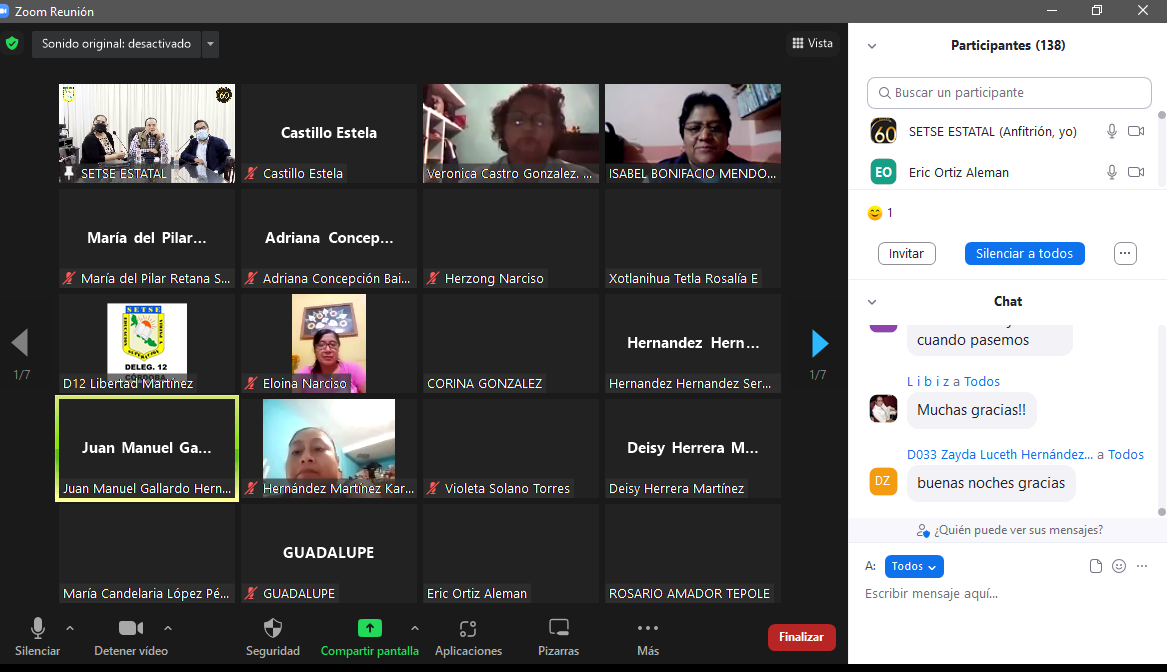Open the Pizarras whiteboard icon
This screenshot has height=672, width=1167.
click(558, 628)
